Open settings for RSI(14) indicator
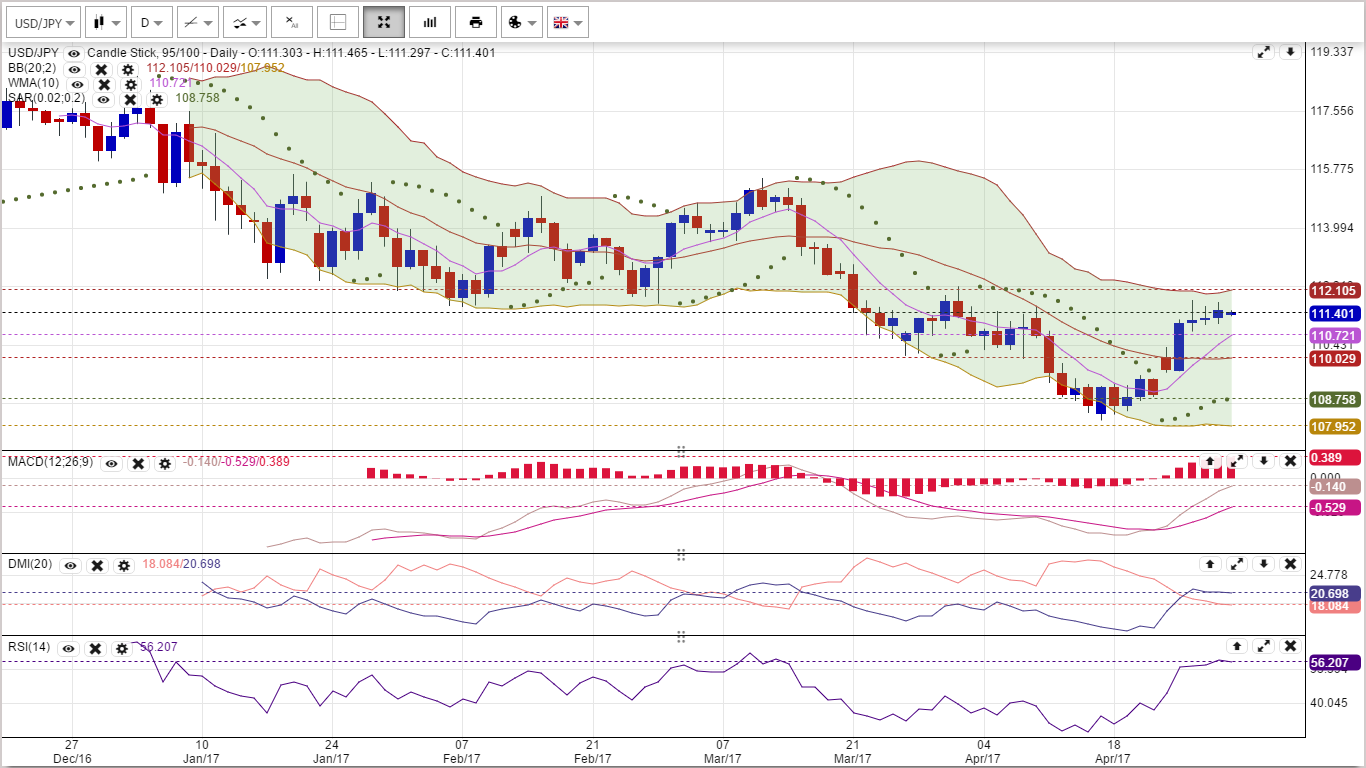Image resolution: width=1366 pixels, height=768 pixels. coord(122,648)
